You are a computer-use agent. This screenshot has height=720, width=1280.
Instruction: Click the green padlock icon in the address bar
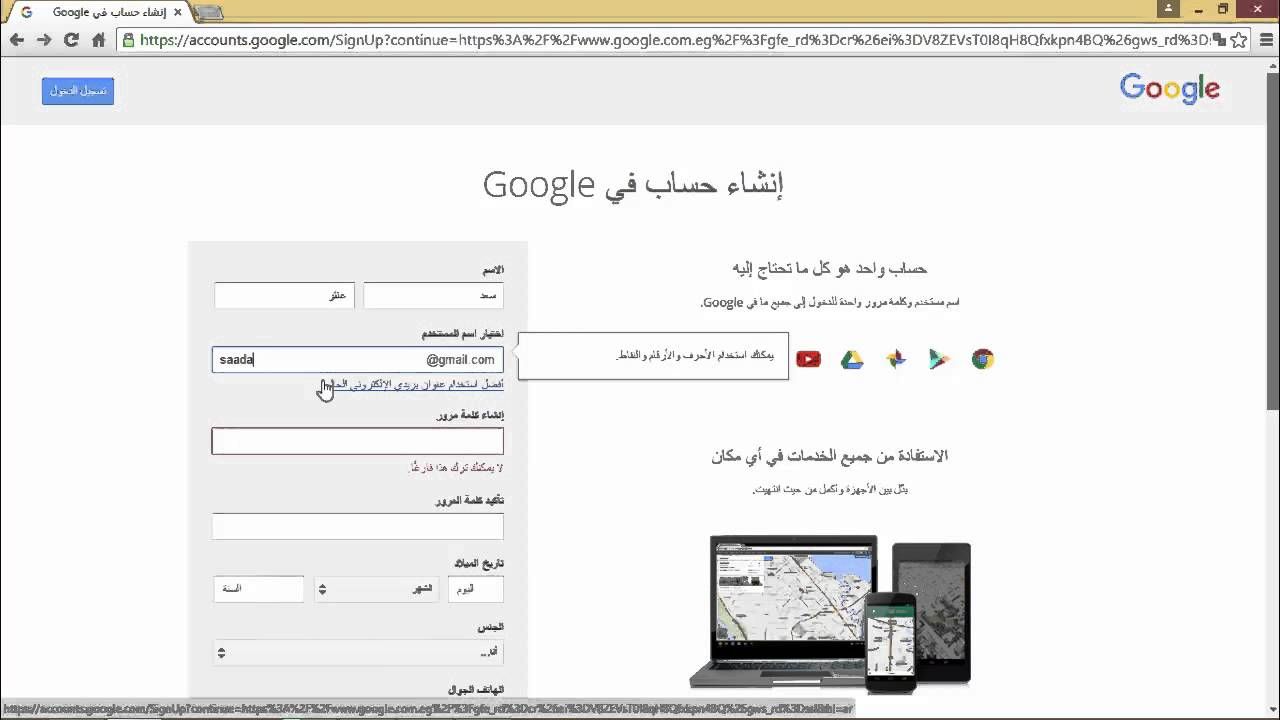click(128, 40)
